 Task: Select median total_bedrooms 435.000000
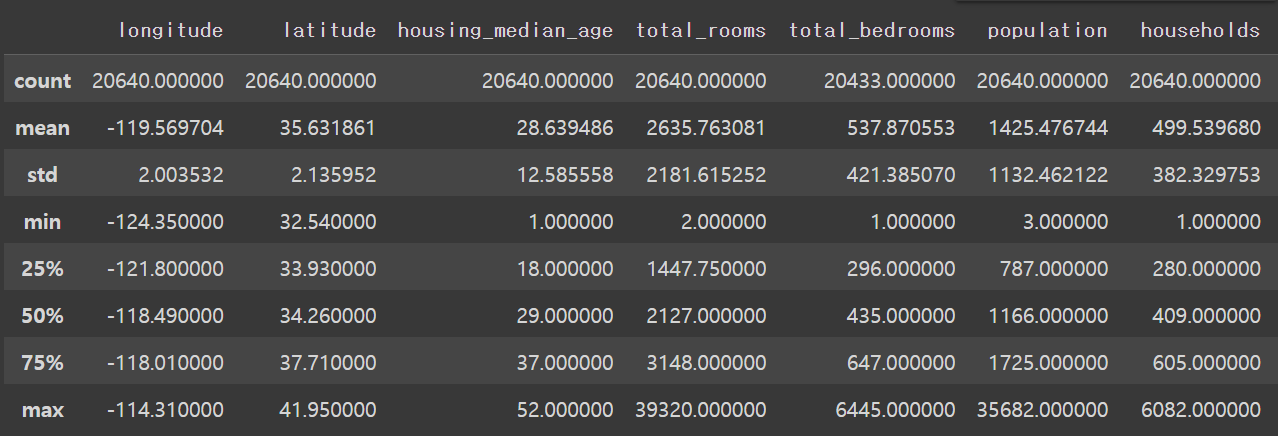[901, 316]
